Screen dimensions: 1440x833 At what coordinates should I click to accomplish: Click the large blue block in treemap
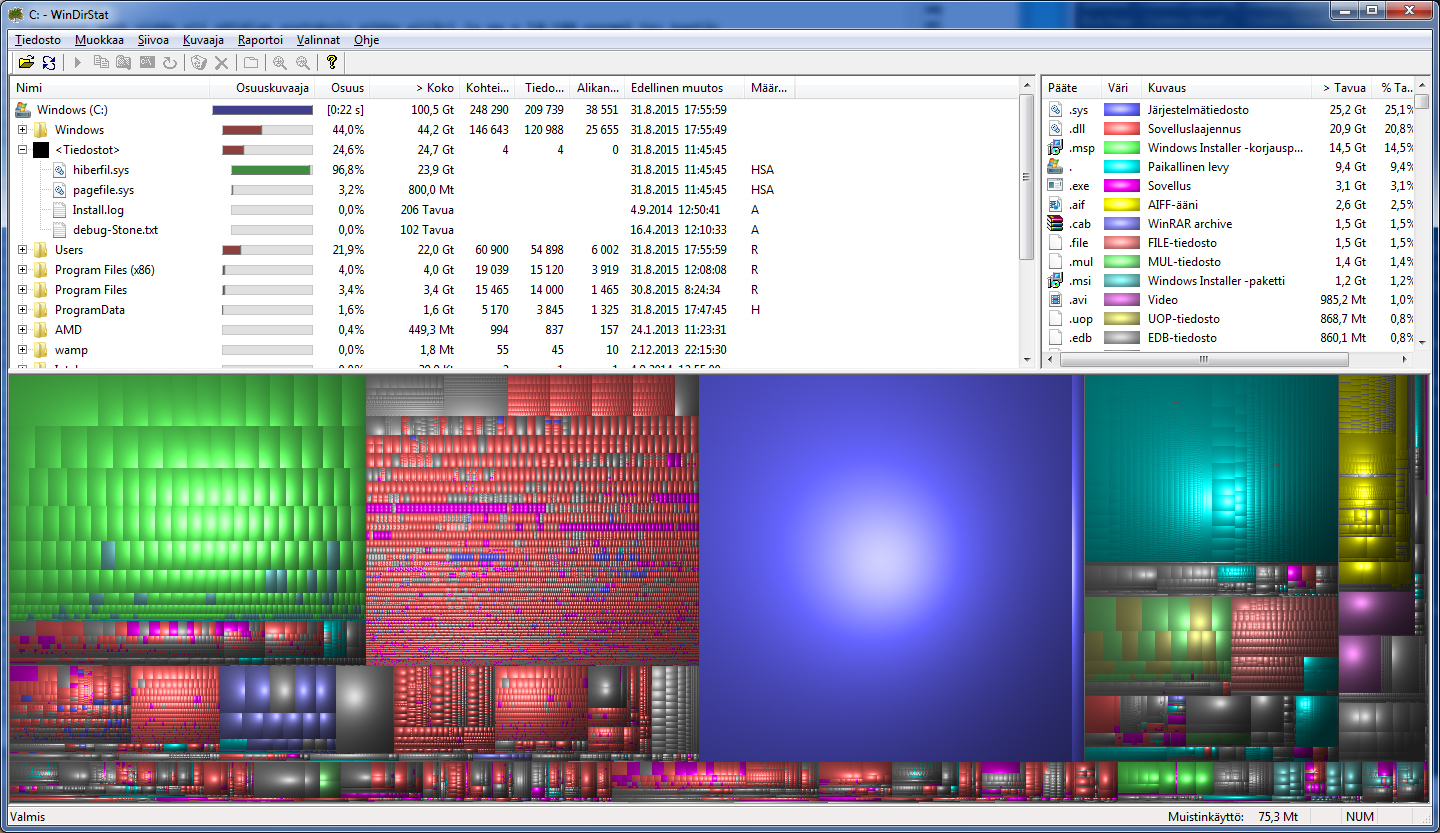click(x=885, y=565)
